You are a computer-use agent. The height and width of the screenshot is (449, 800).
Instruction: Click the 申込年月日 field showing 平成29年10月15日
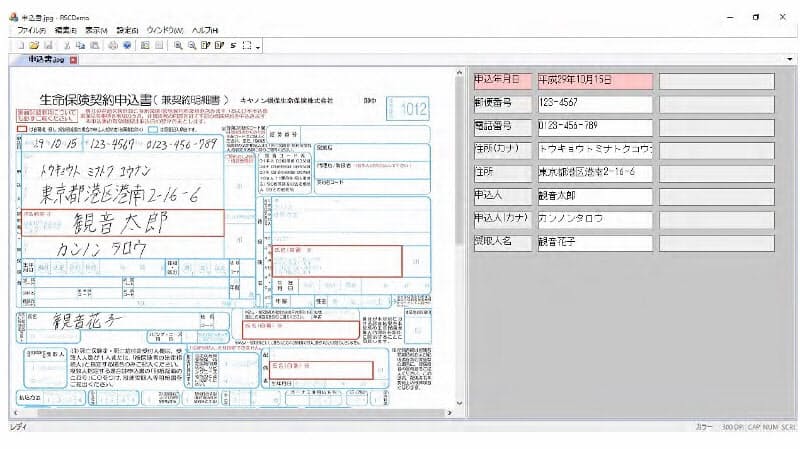click(x=594, y=81)
